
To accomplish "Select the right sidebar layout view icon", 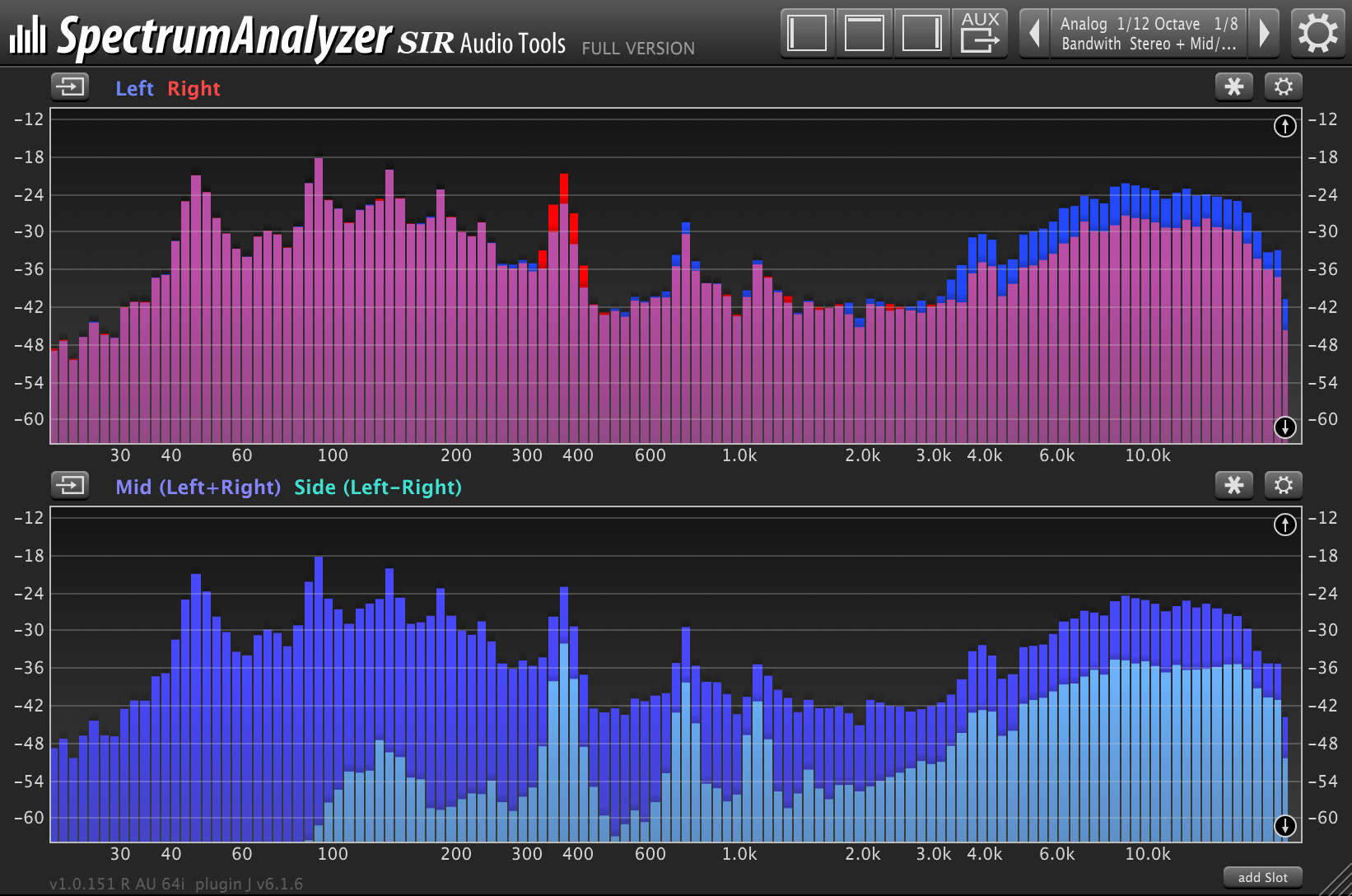I will 921,33.
